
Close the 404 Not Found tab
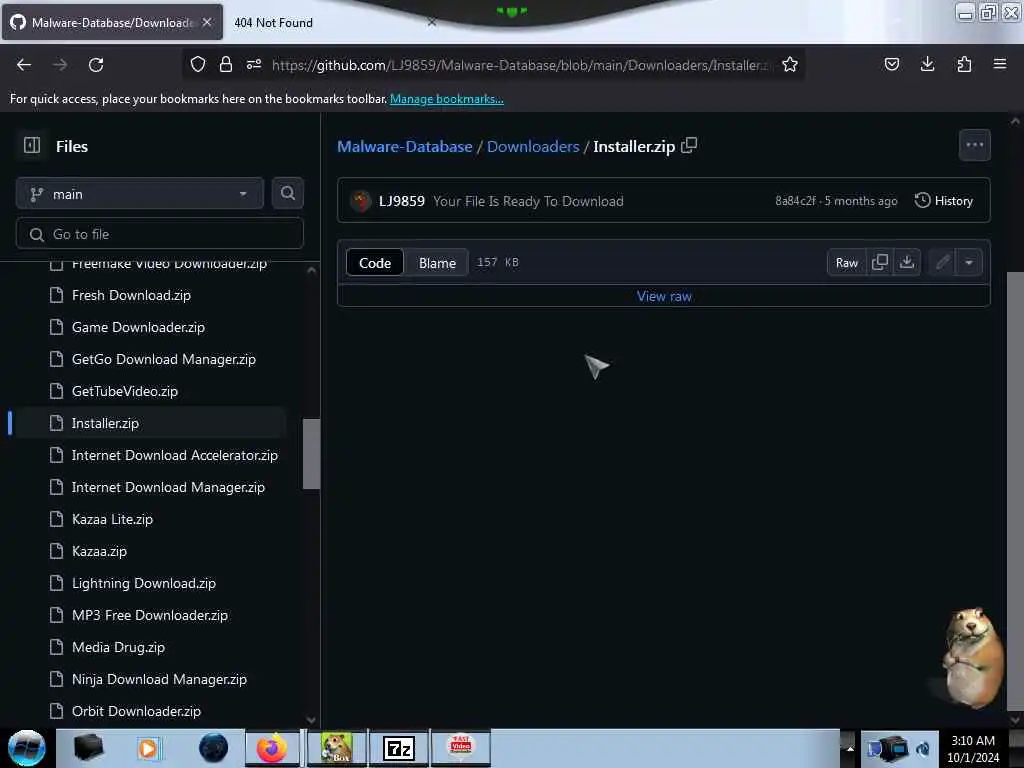pyautogui.click(x=432, y=22)
